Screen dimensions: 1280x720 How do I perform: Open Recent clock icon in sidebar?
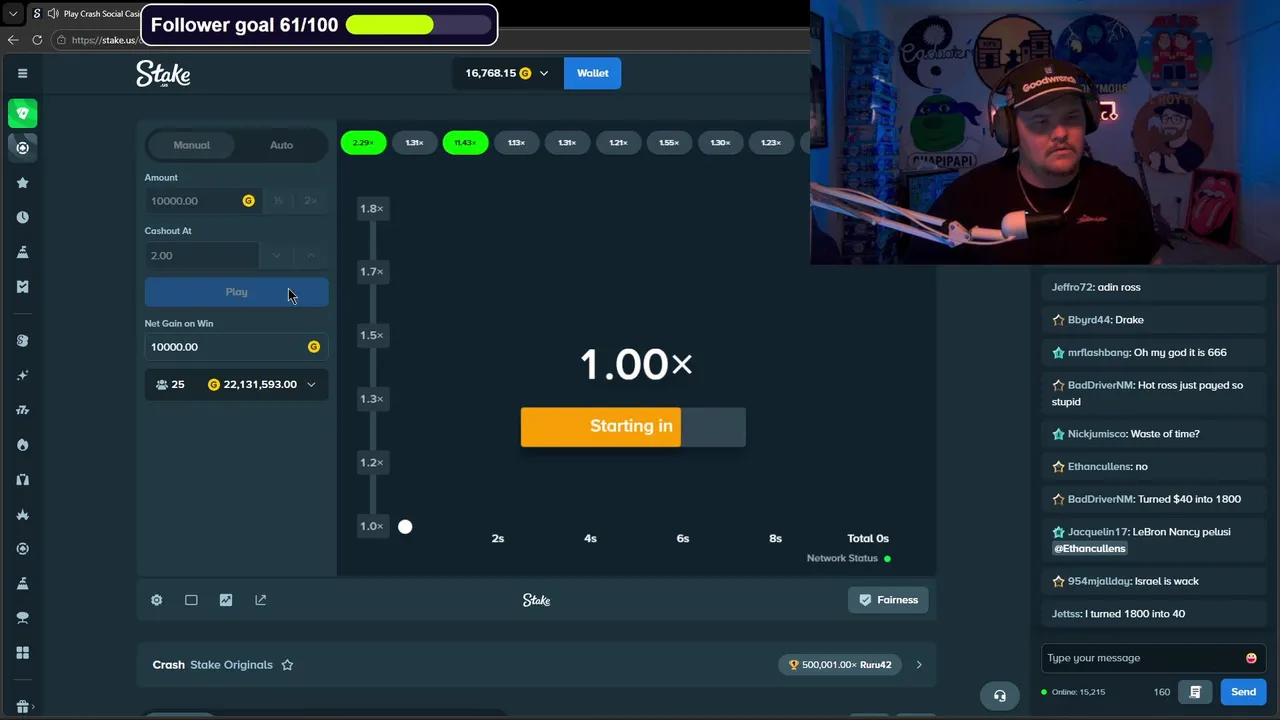point(22,217)
